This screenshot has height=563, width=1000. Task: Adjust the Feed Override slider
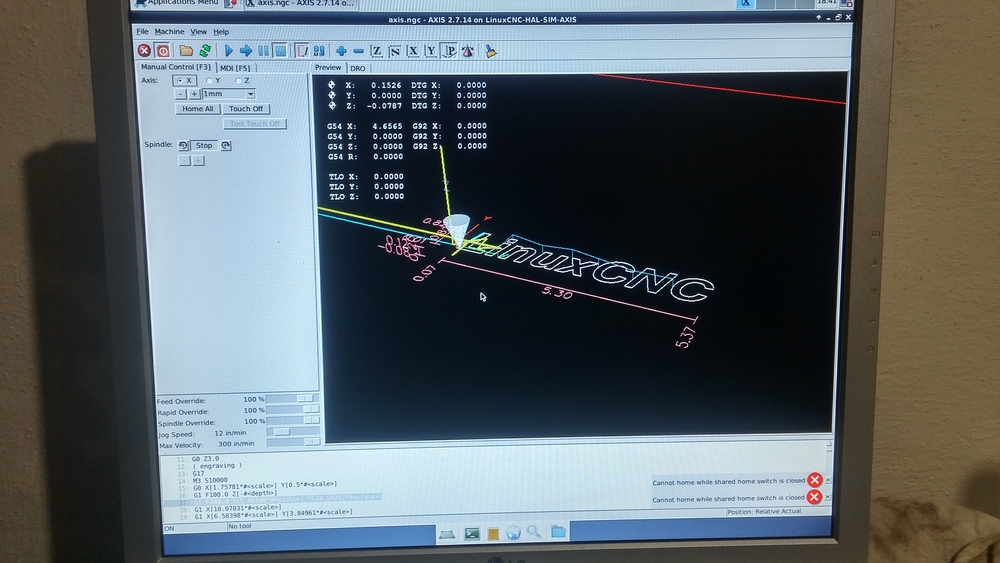coord(292,400)
